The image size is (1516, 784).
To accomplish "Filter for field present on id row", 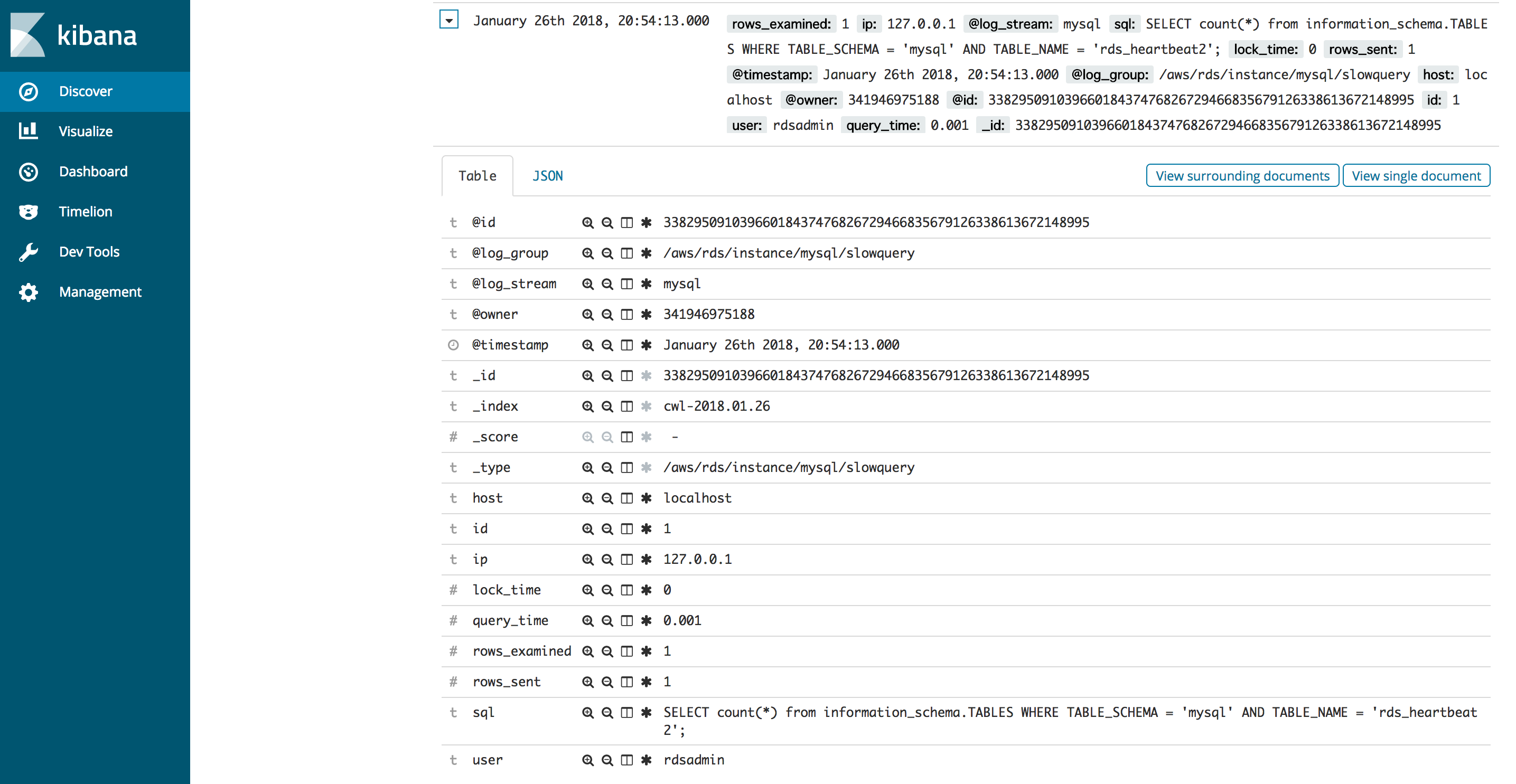I will click(x=646, y=528).
